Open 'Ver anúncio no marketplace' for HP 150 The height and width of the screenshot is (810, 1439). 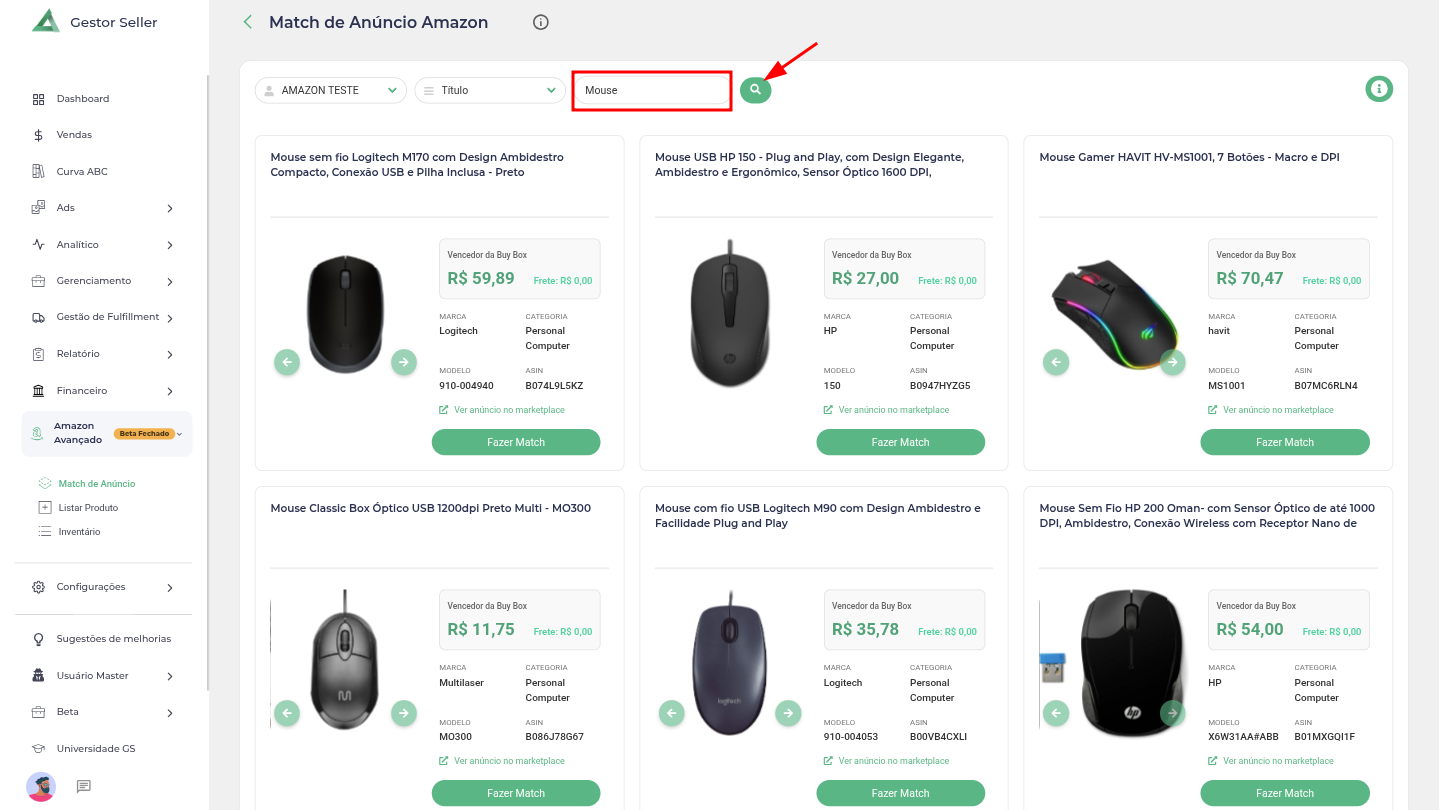[893, 410]
